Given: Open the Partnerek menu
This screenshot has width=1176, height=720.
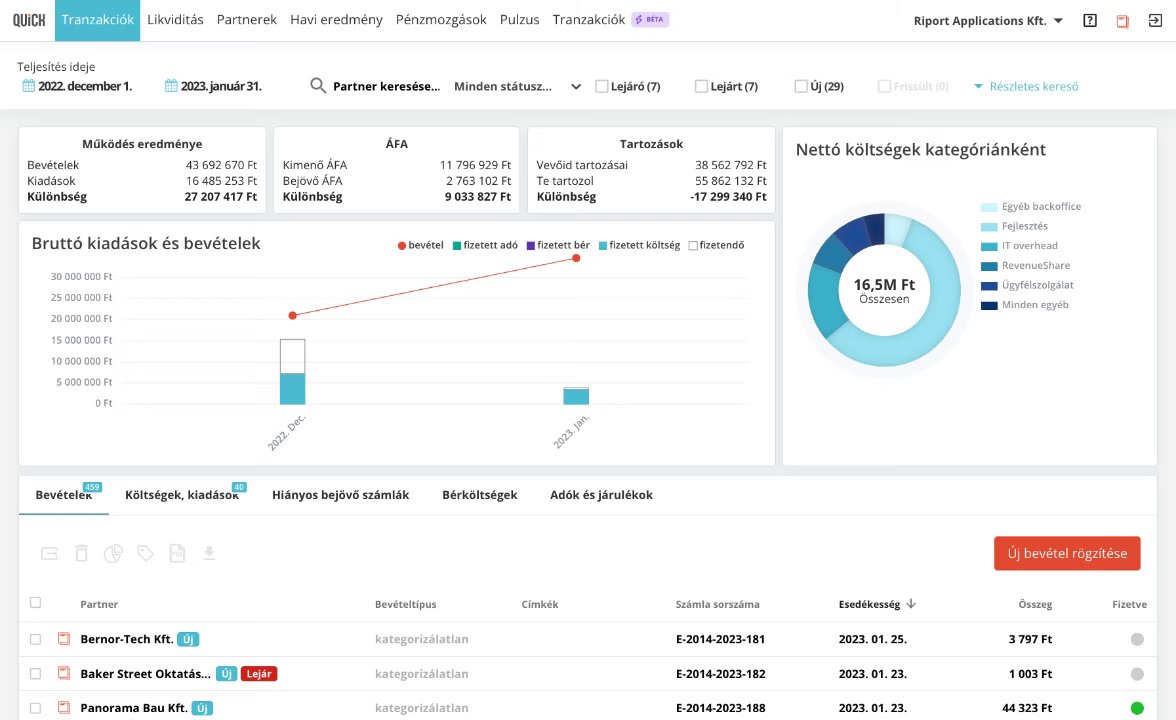Looking at the screenshot, I should (x=247, y=20).
